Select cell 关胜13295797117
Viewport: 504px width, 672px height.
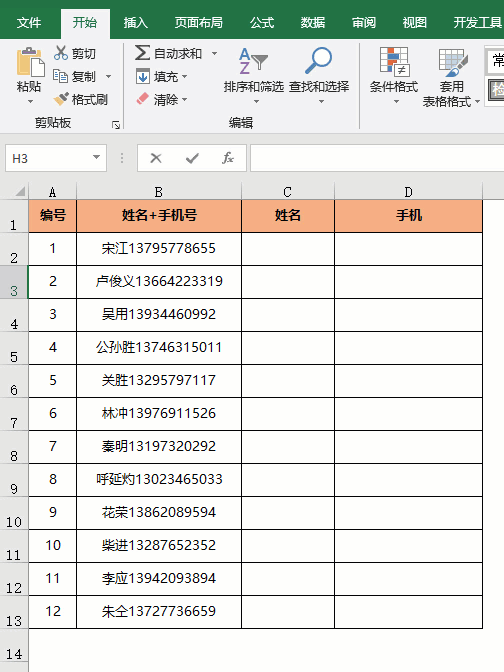159,381
